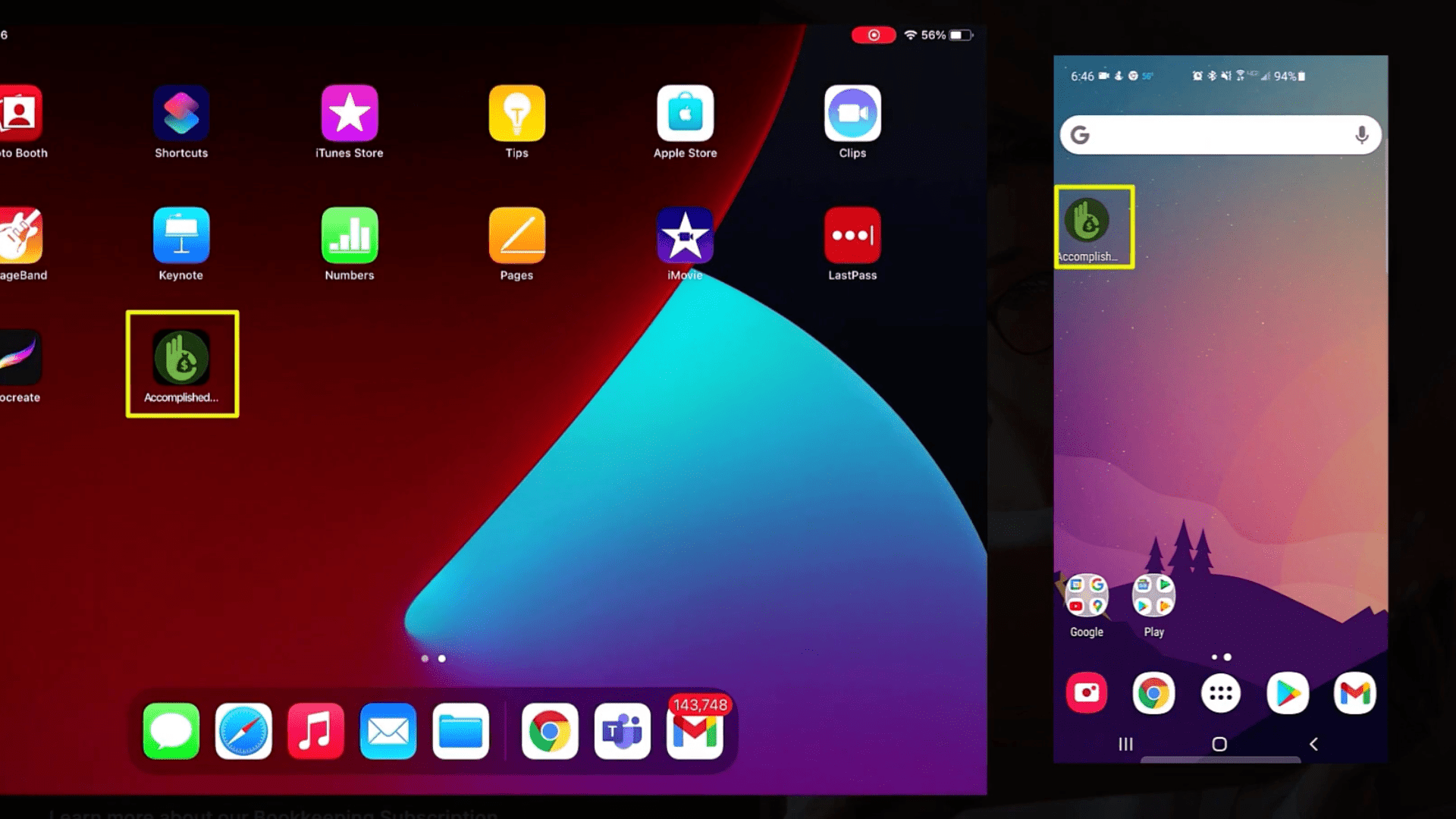Open Chrome browser on iPad

click(548, 730)
